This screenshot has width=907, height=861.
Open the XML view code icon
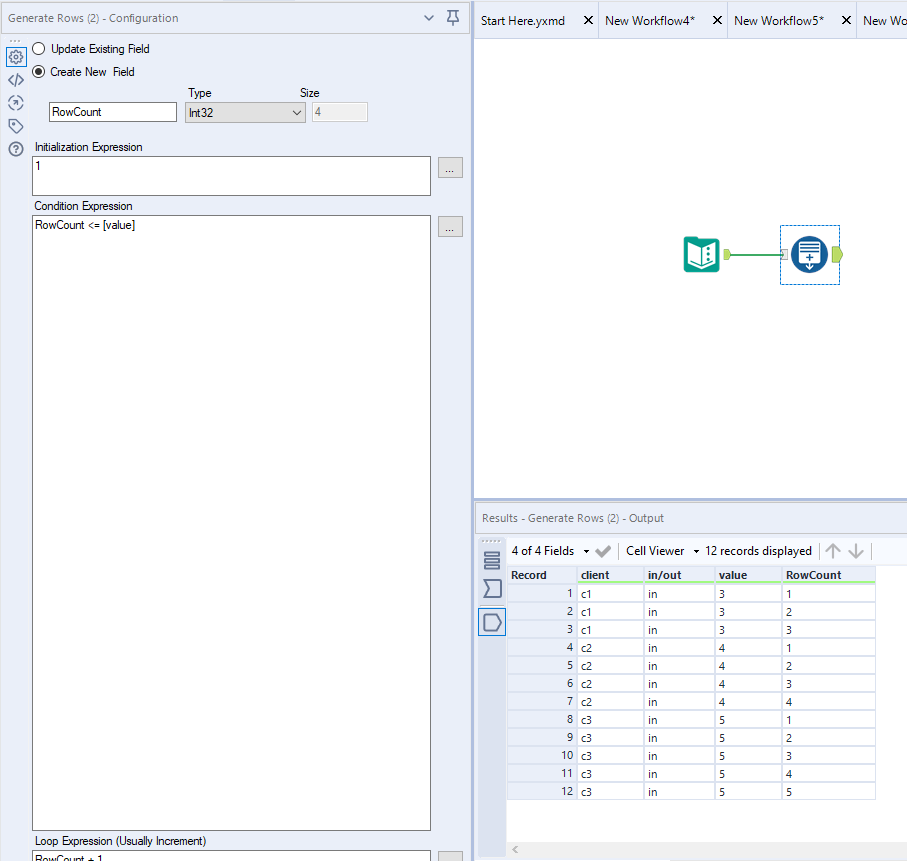pos(16,80)
